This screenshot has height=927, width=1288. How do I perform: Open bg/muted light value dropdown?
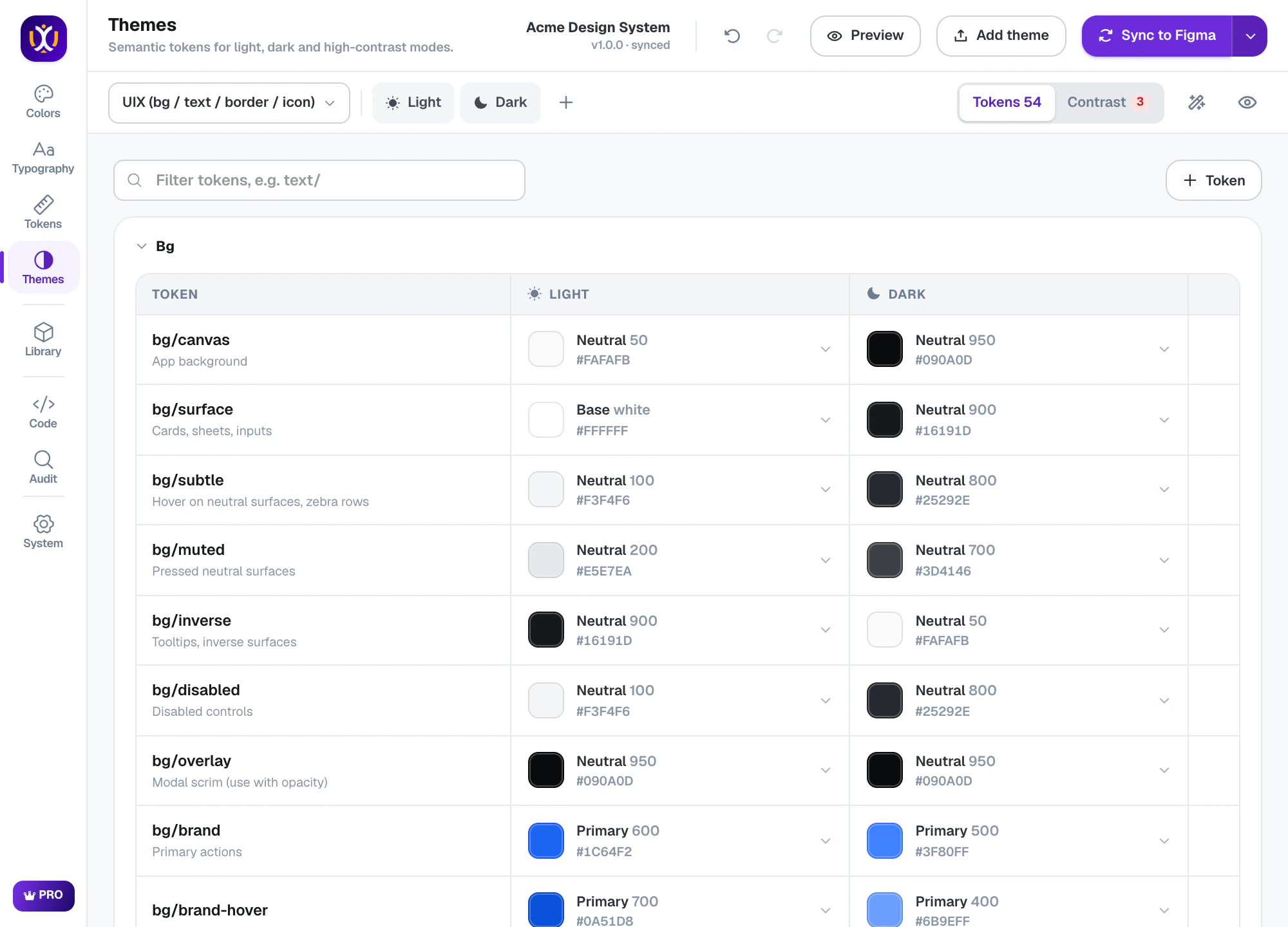(x=826, y=561)
